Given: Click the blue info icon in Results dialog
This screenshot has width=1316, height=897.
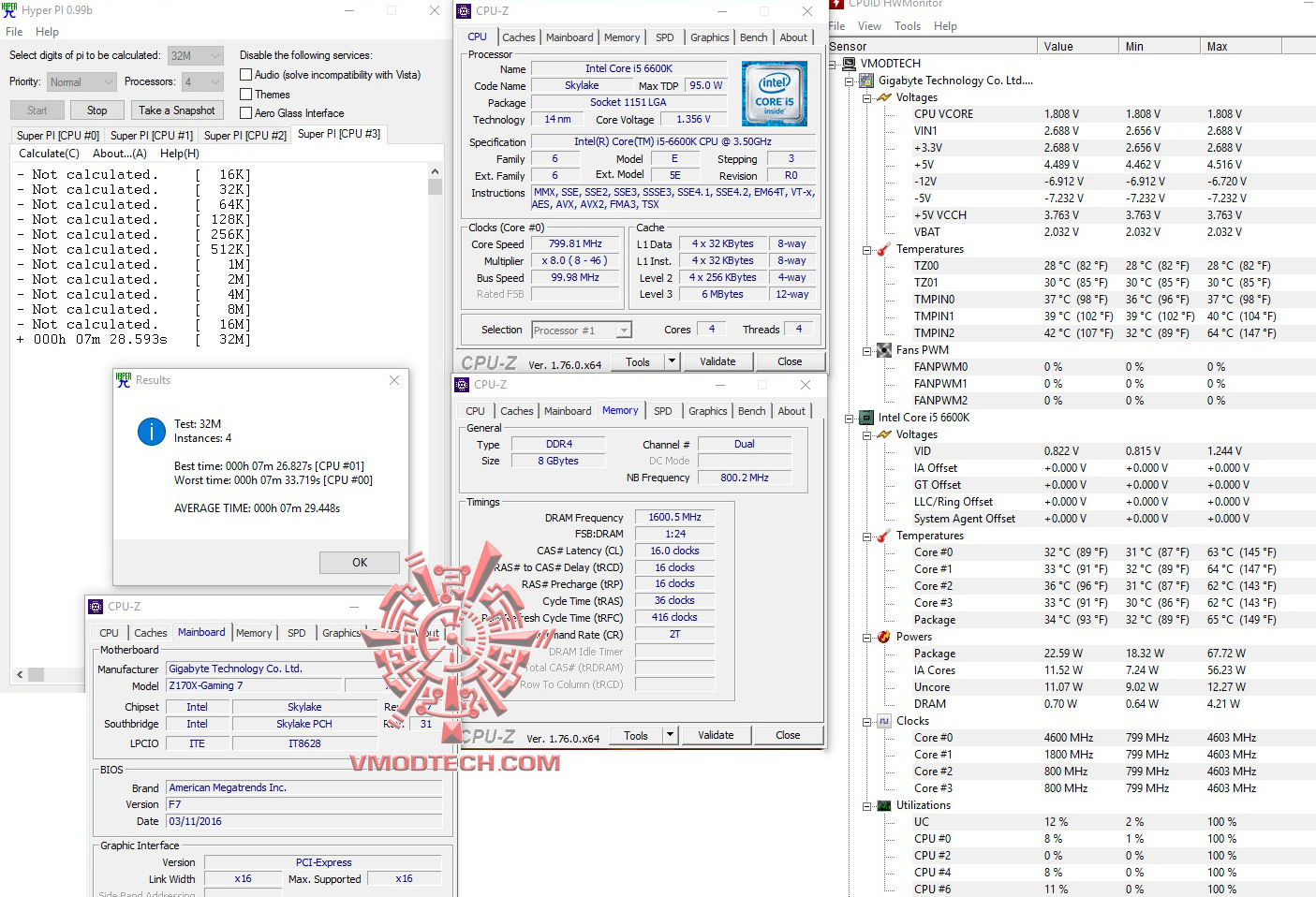Looking at the screenshot, I should tap(152, 431).
